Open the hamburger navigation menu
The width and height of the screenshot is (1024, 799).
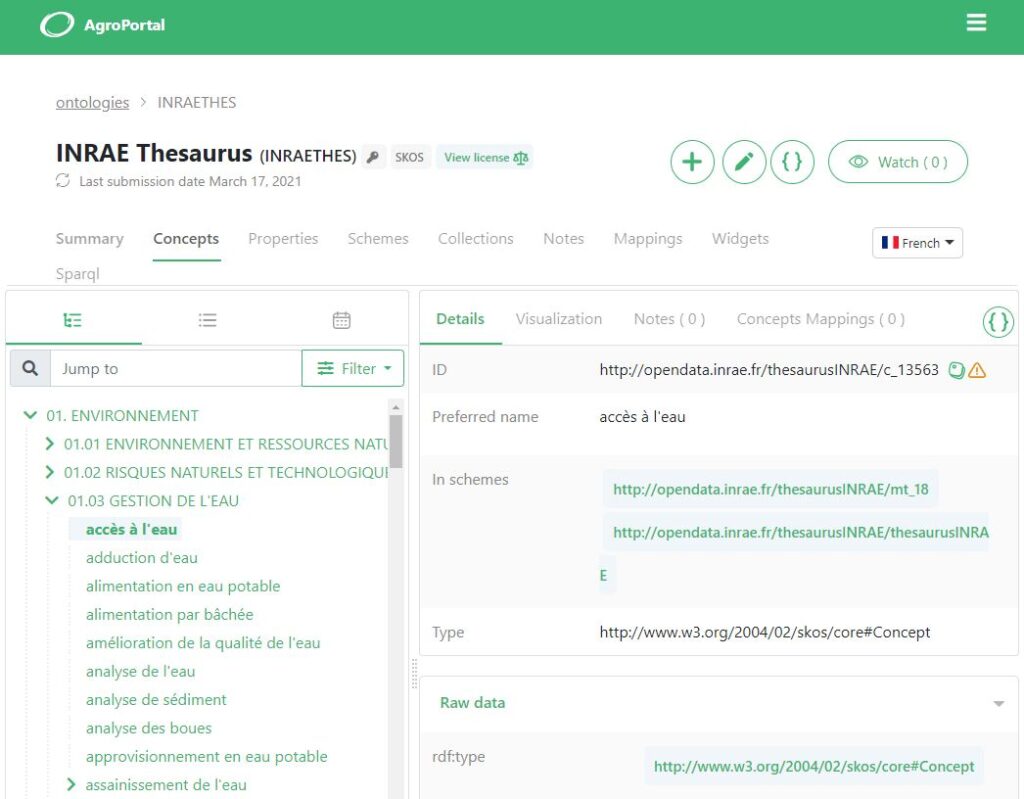pos(976,23)
